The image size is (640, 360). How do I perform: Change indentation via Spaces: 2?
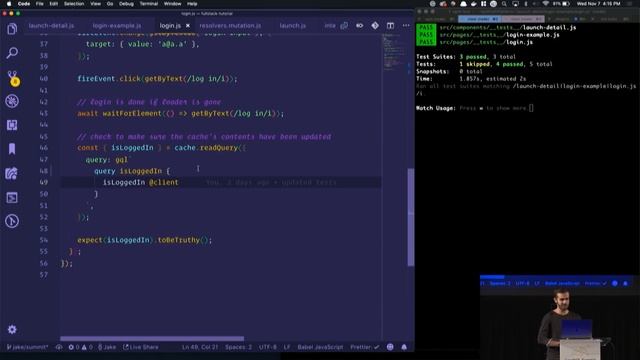click(238, 347)
